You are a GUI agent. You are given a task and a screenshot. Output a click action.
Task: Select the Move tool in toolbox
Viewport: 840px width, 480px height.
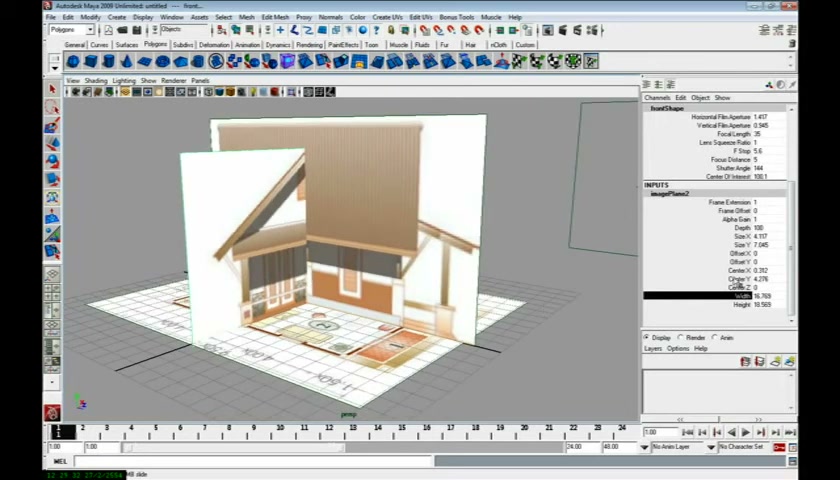pyautogui.click(x=52, y=144)
